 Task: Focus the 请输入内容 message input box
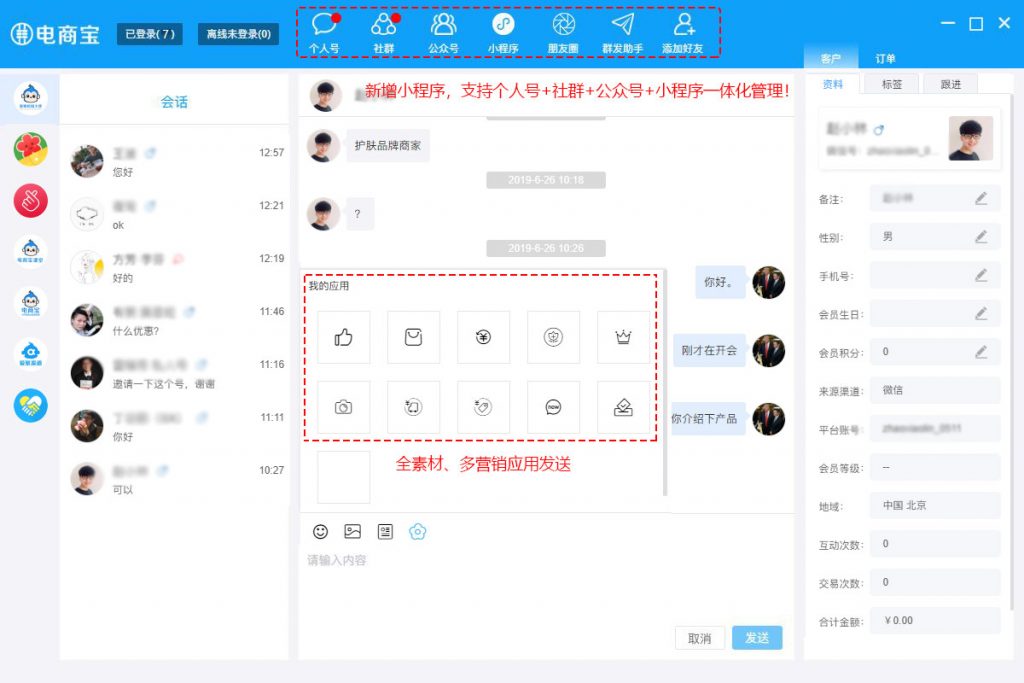click(546, 584)
